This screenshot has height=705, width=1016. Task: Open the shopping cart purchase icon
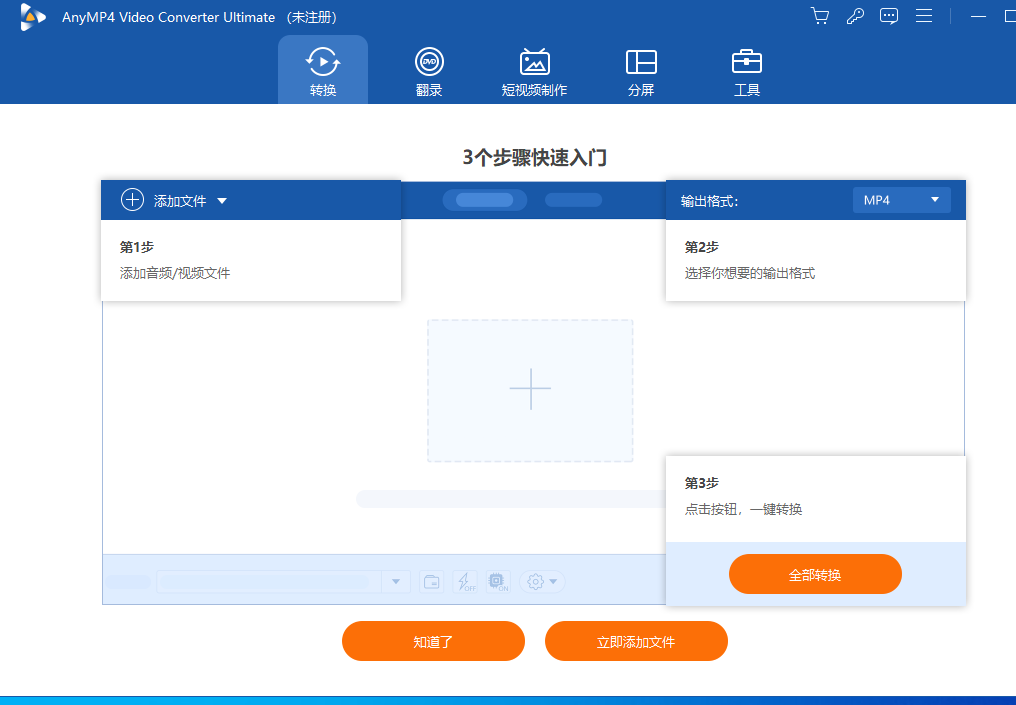coord(819,16)
